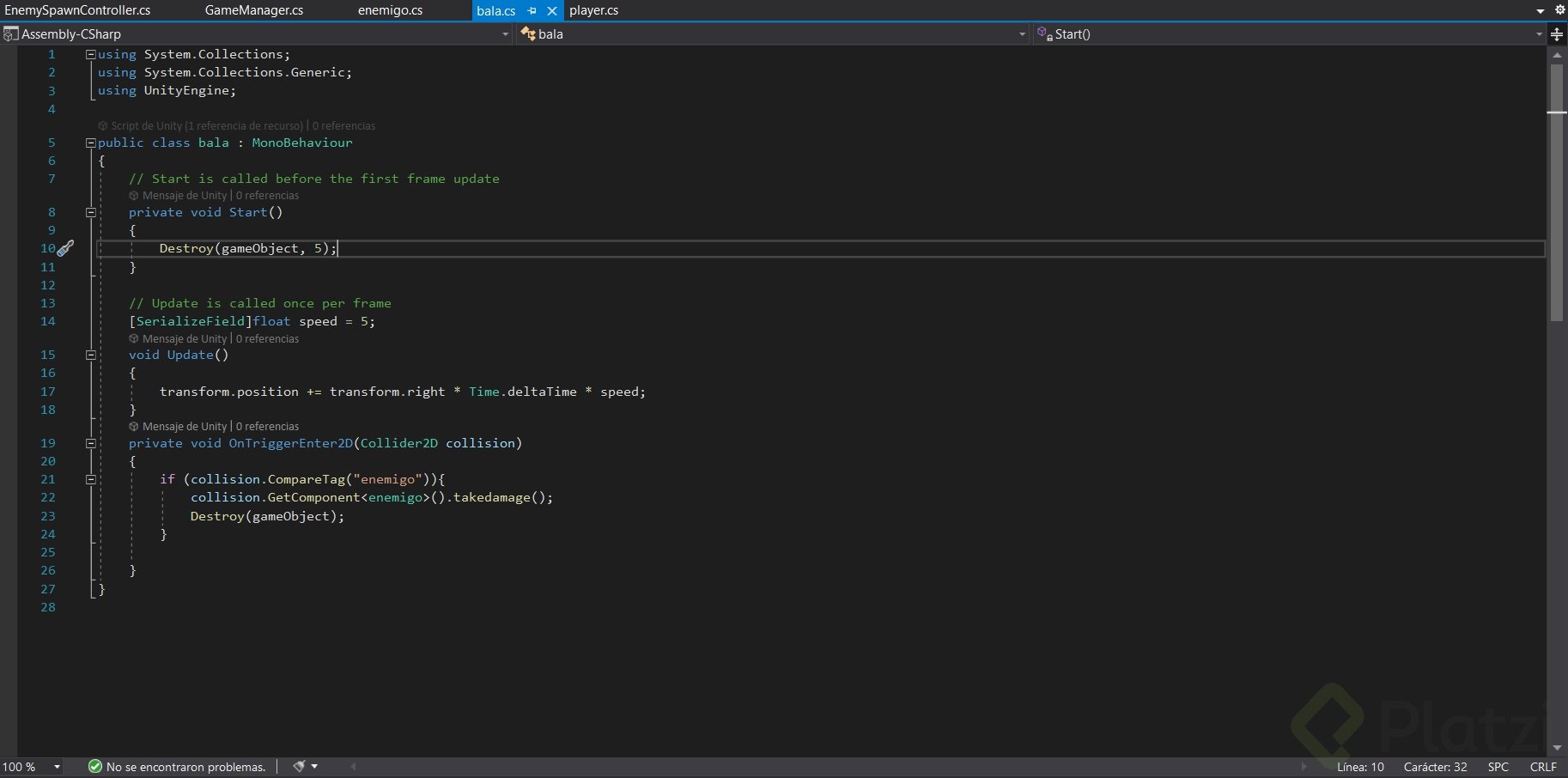Click the green no-problems checkmark icon
Screen dimensions: 1568x778
(95, 767)
